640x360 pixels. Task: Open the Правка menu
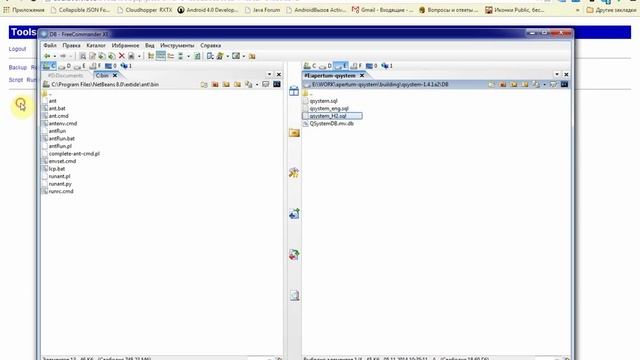(x=71, y=45)
